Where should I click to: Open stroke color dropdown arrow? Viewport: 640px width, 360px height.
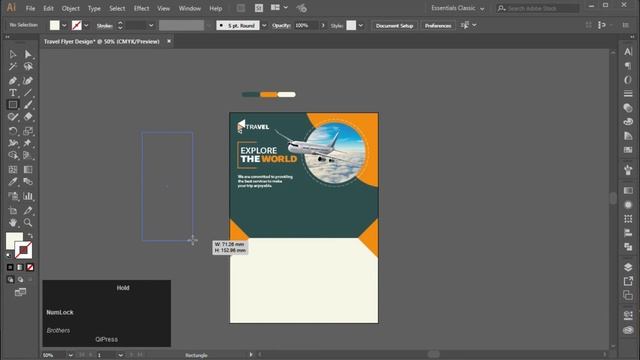pos(86,25)
